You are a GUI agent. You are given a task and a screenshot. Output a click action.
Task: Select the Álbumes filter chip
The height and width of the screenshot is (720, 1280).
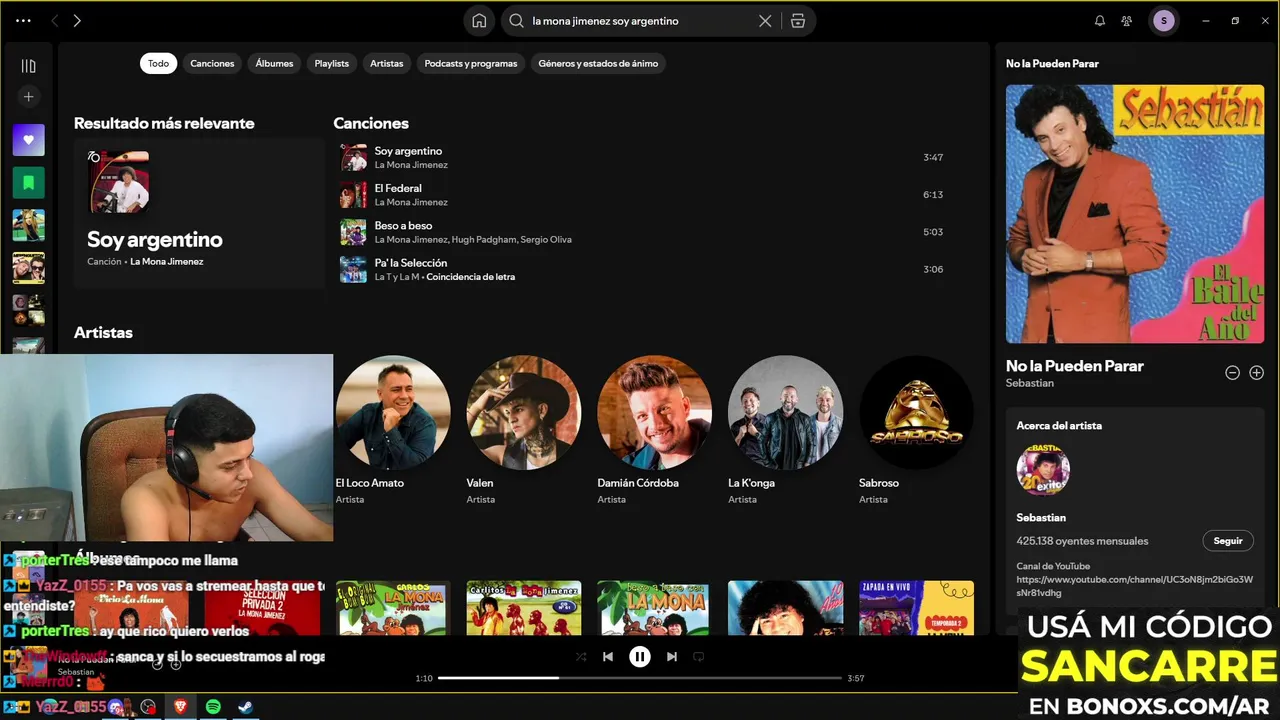(274, 63)
